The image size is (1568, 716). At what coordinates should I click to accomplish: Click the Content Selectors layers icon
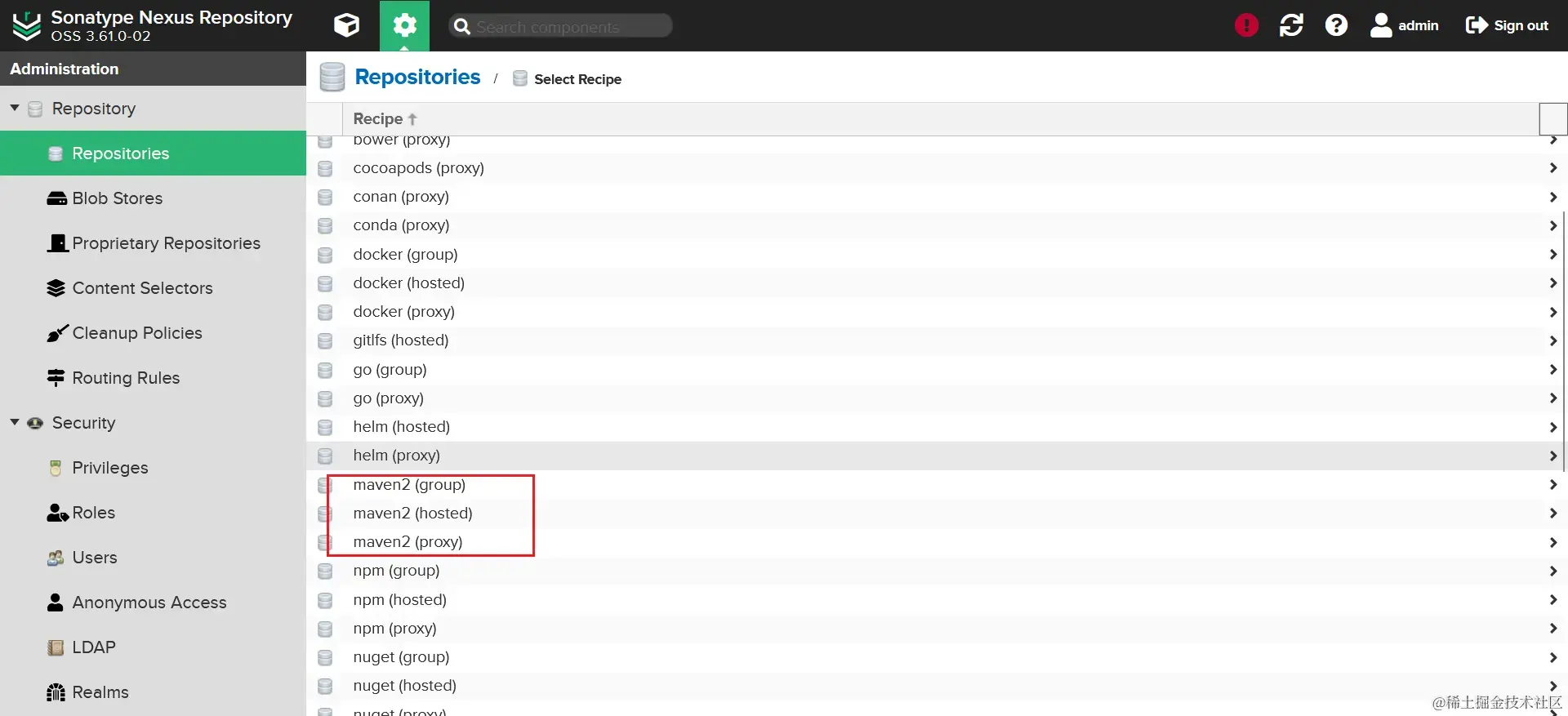(x=56, y=288)
